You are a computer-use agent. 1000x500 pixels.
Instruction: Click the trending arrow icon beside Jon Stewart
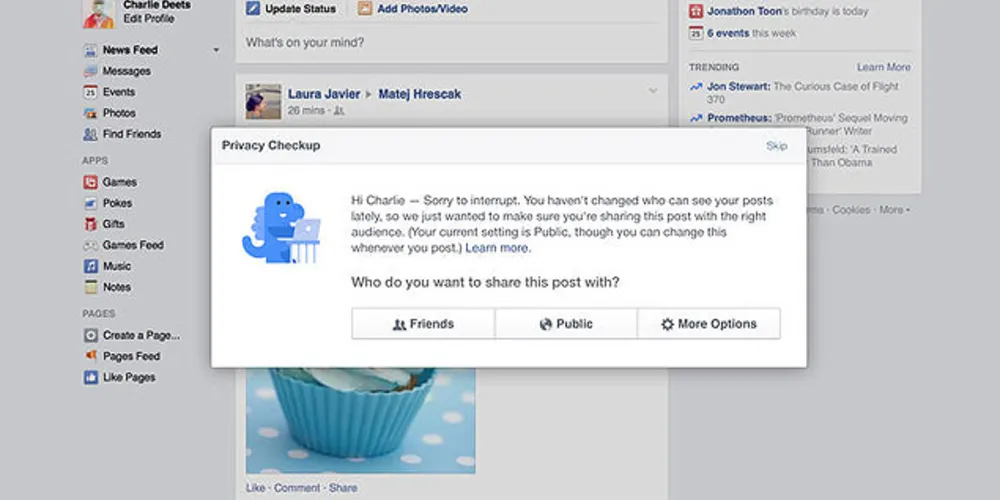pyautogui.click(x=696, y=87)
